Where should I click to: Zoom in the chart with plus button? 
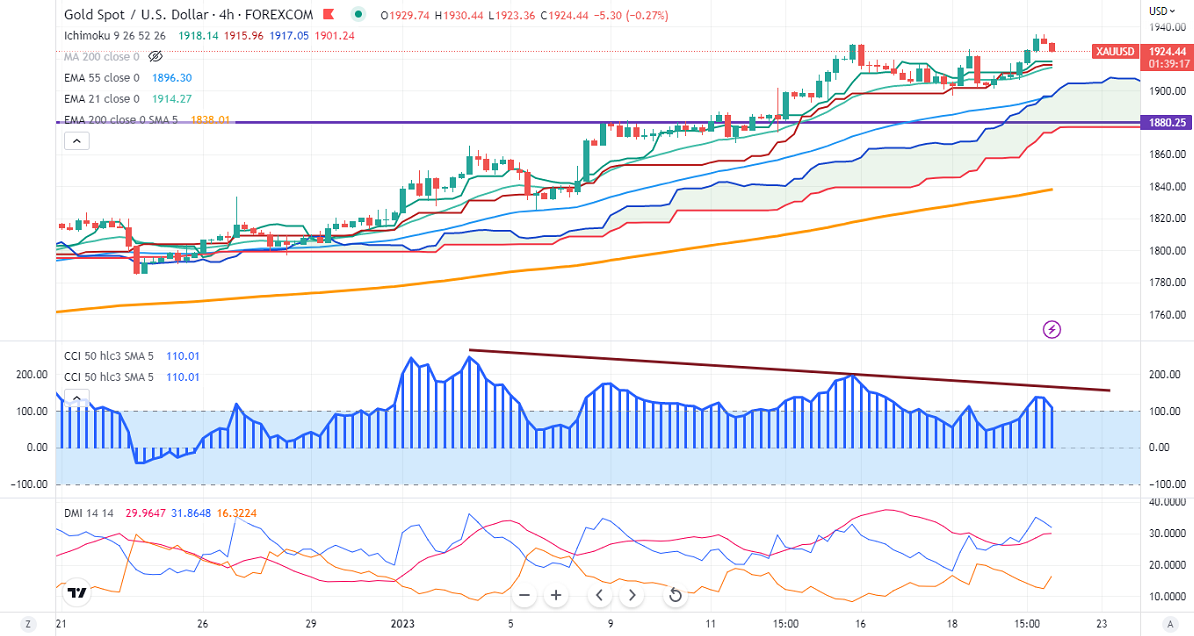coord(557,595)
